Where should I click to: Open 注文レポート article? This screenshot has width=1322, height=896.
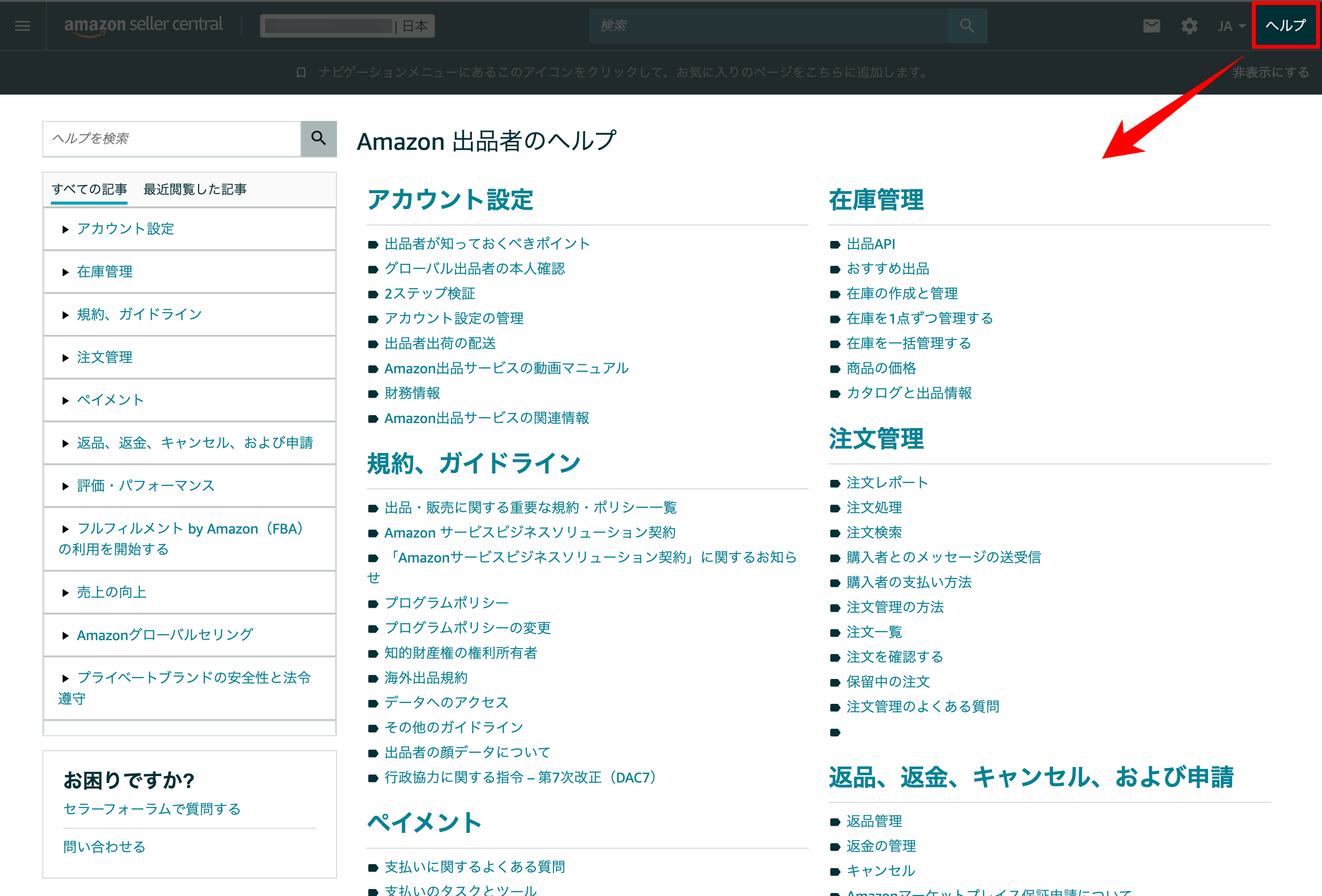click(887, 482)
